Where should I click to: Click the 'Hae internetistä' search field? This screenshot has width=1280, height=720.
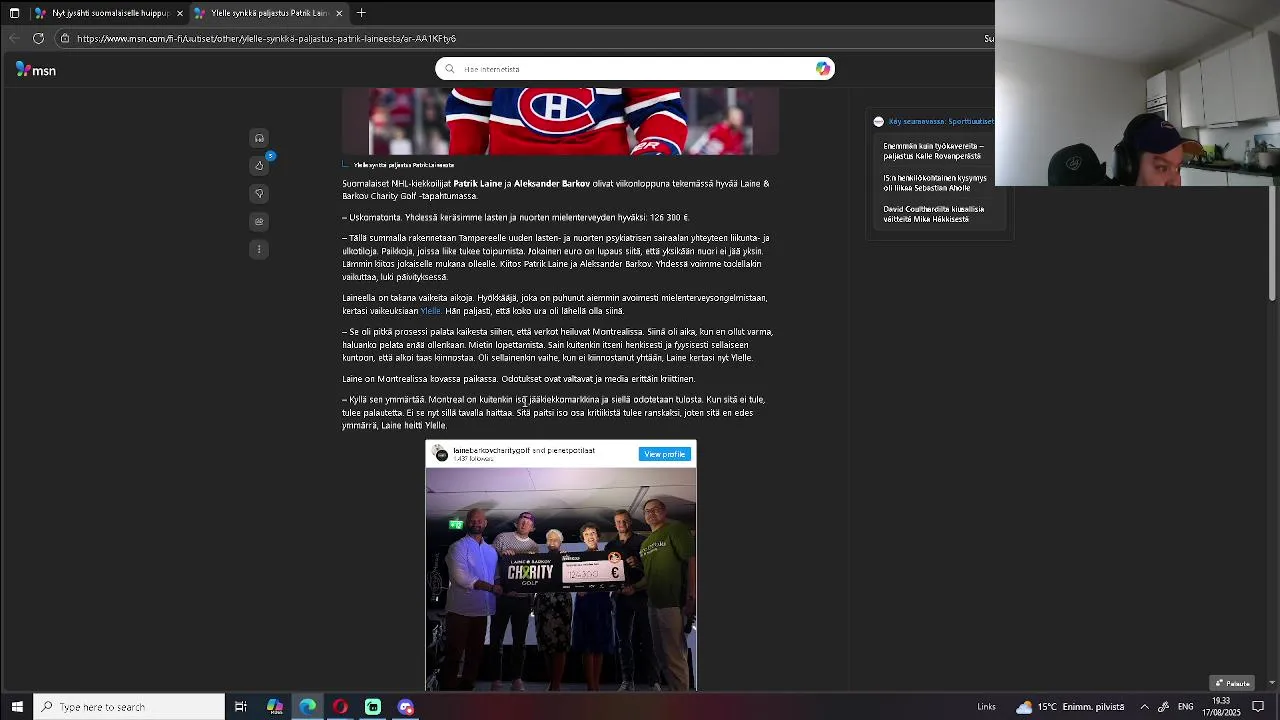point(635,69)
